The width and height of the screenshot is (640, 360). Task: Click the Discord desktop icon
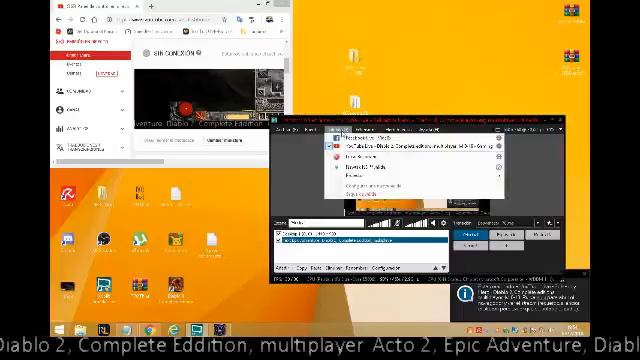coord(67,239)
